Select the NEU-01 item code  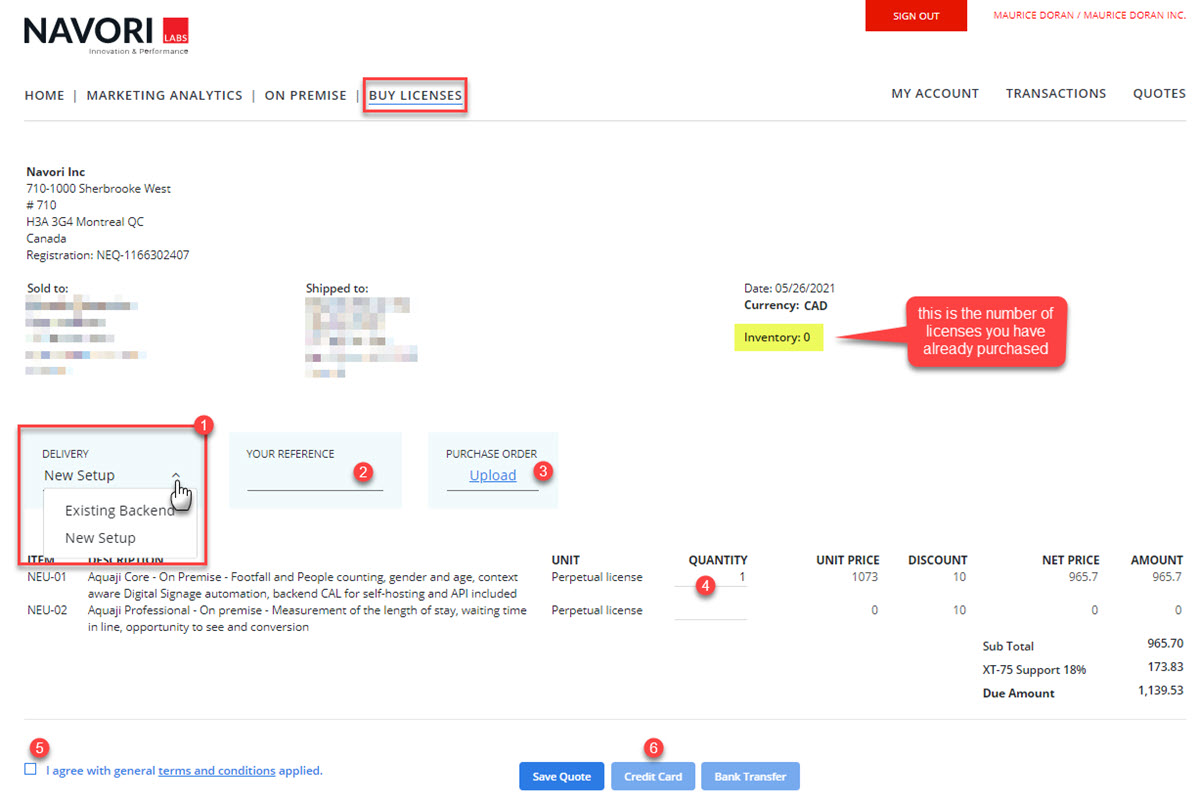[x=46, y=577]
